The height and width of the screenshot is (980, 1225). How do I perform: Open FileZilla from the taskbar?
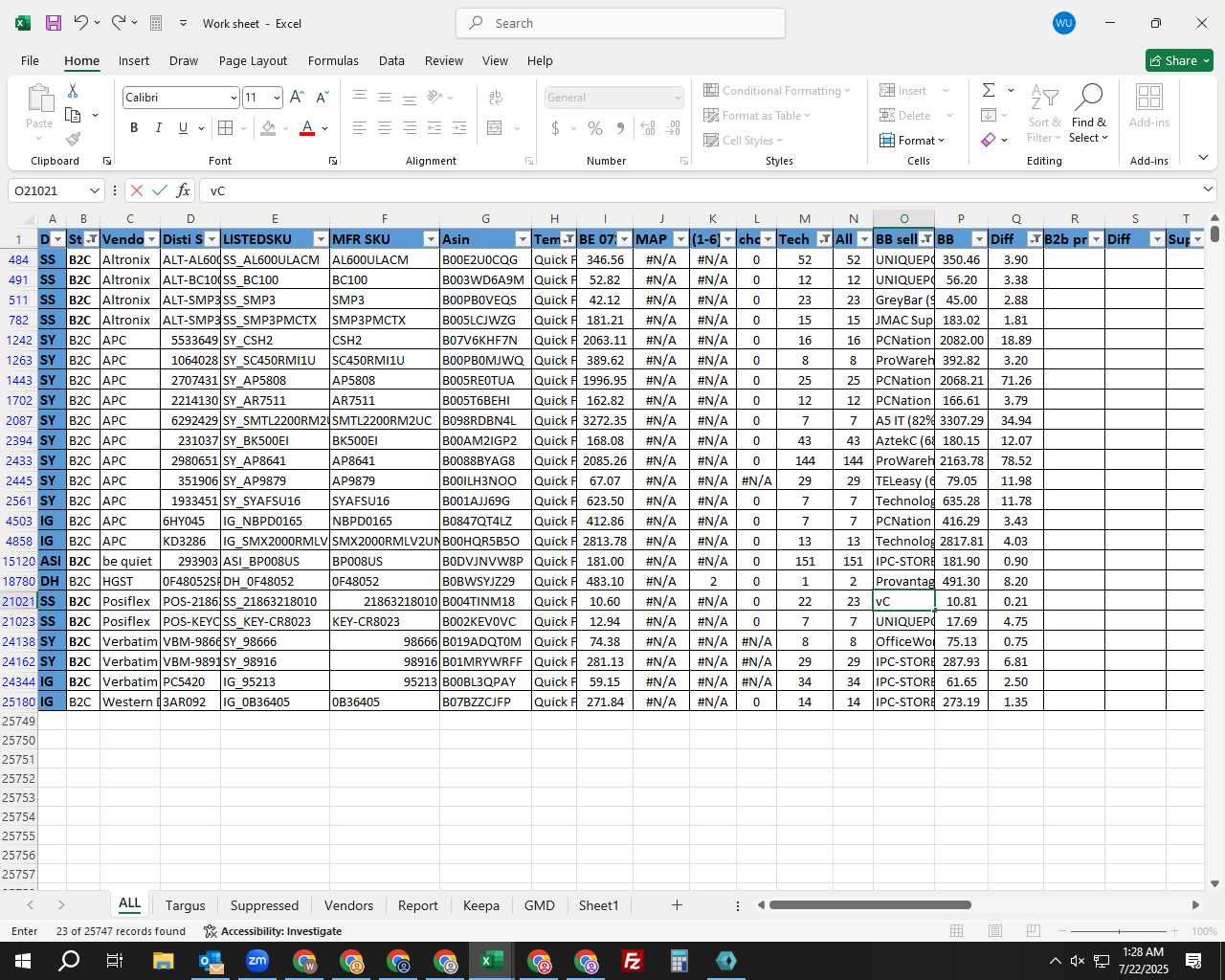(633, 961)
